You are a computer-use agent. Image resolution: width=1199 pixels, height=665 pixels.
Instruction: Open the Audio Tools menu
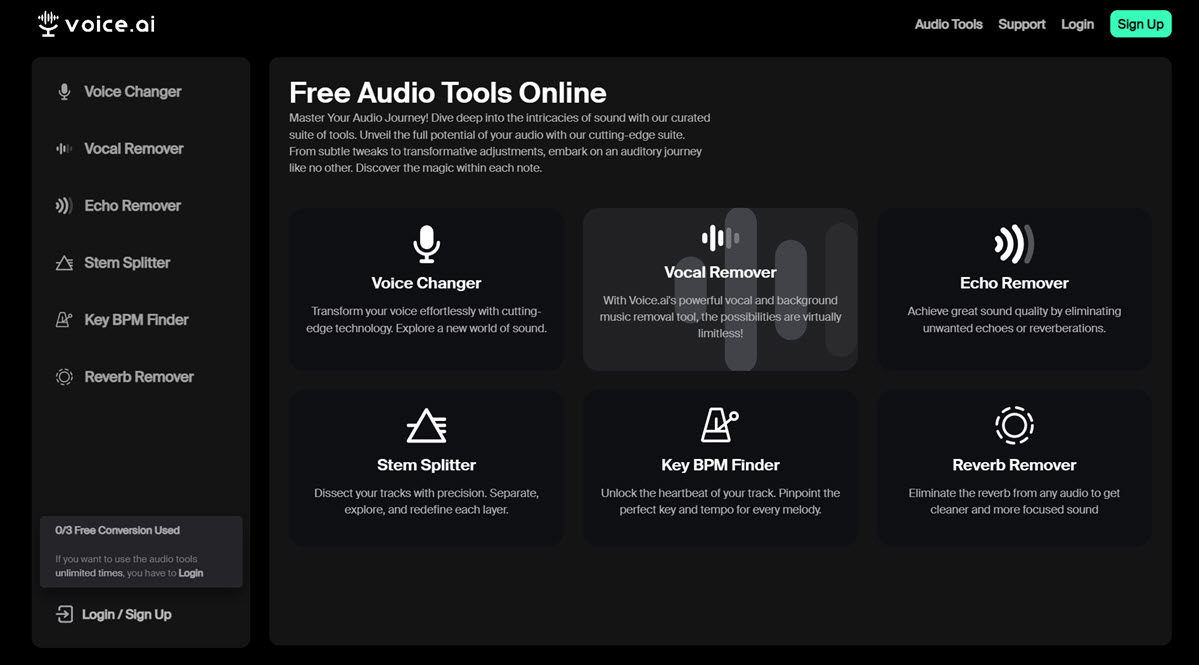coord(948,24)
